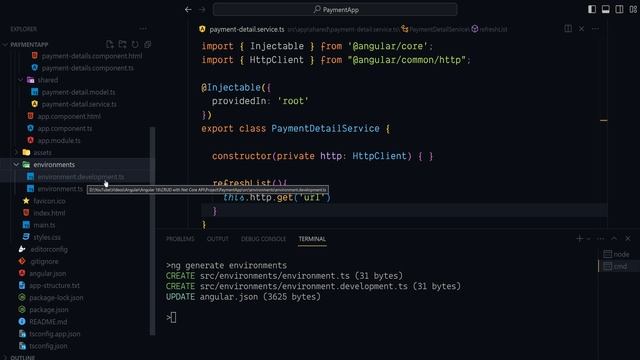This screenshot has width=640, height=360.
Task: Switch to the PROBLEMS tab
Action: click(x=180, y=239)
